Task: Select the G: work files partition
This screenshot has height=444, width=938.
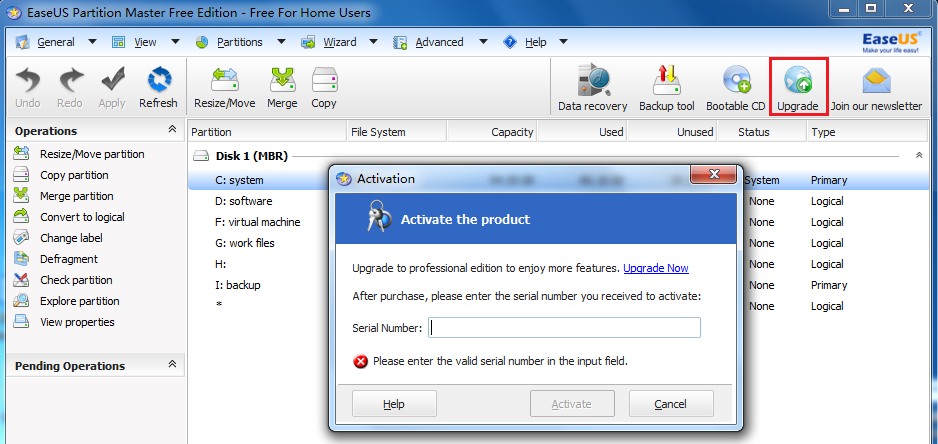Action: [x=245, y=243]
